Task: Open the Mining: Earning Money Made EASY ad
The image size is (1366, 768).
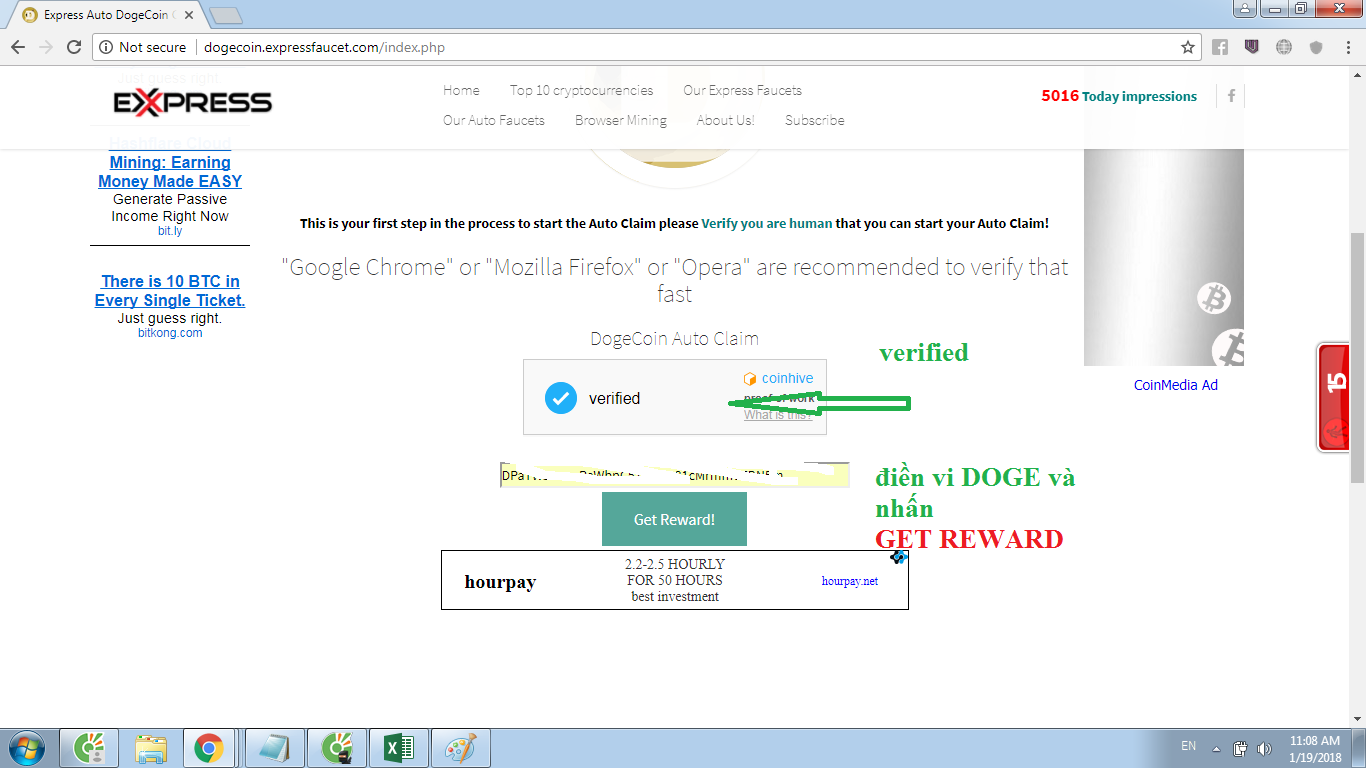Action: 170,171
